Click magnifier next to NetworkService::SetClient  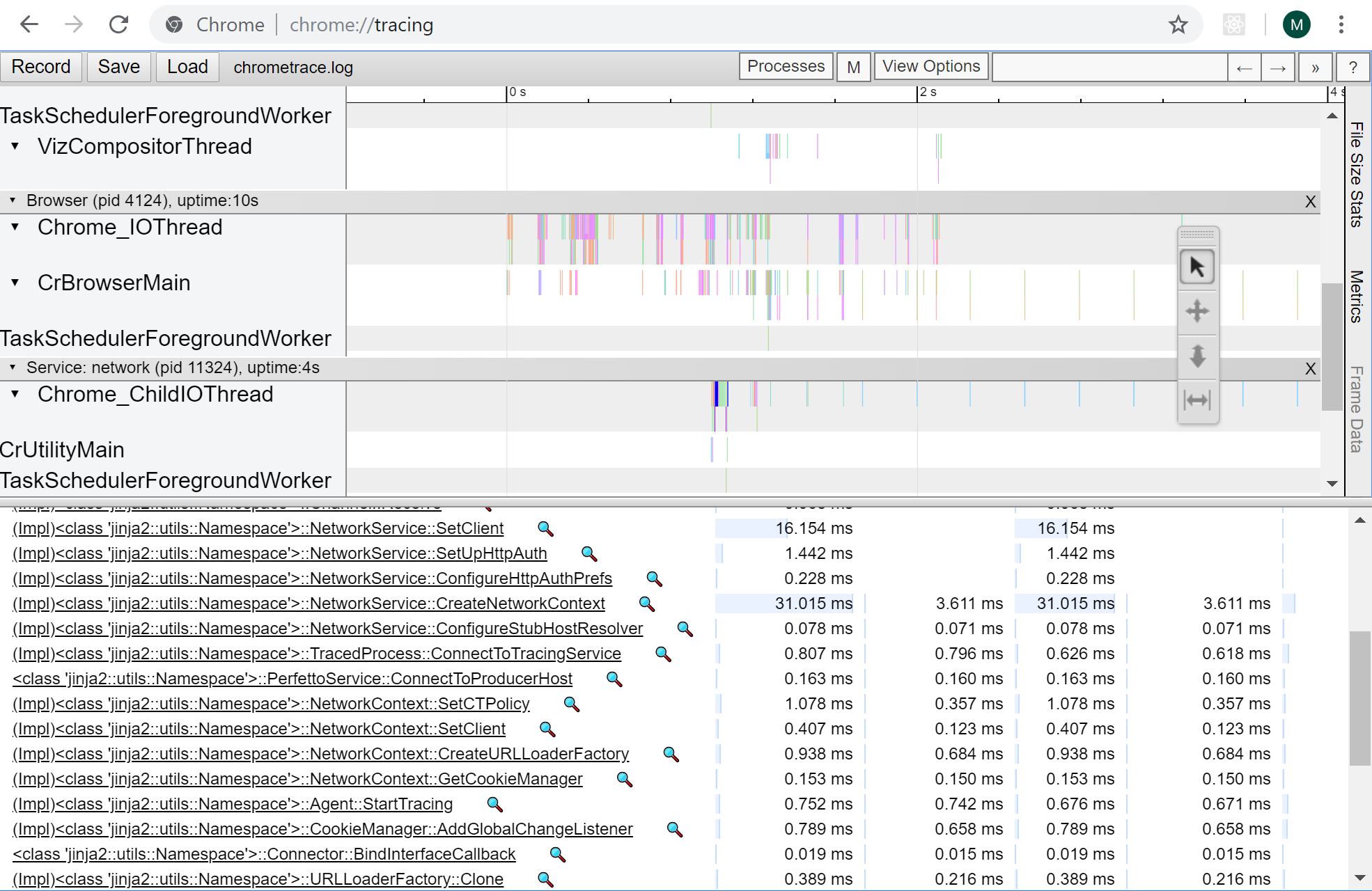point(545,529)
